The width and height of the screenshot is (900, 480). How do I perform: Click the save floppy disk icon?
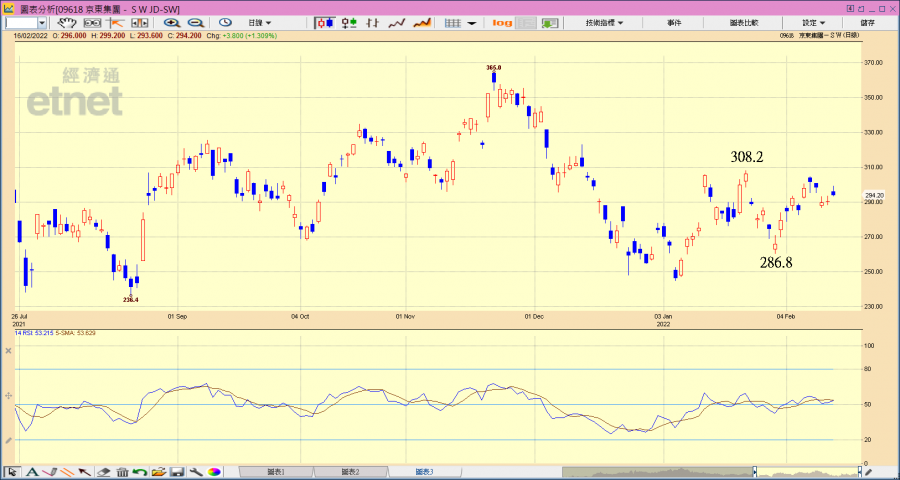(x=177, y=471)
